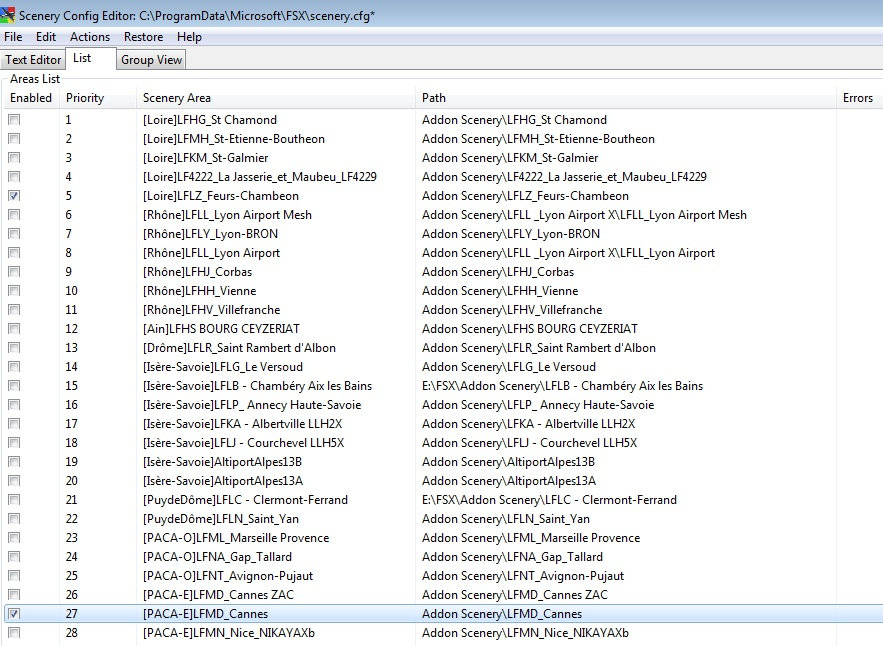The image size is (883, 646).
Task: Disable the priority 27 LFMD_Cannes checkbox
Action: click(14, 614)
